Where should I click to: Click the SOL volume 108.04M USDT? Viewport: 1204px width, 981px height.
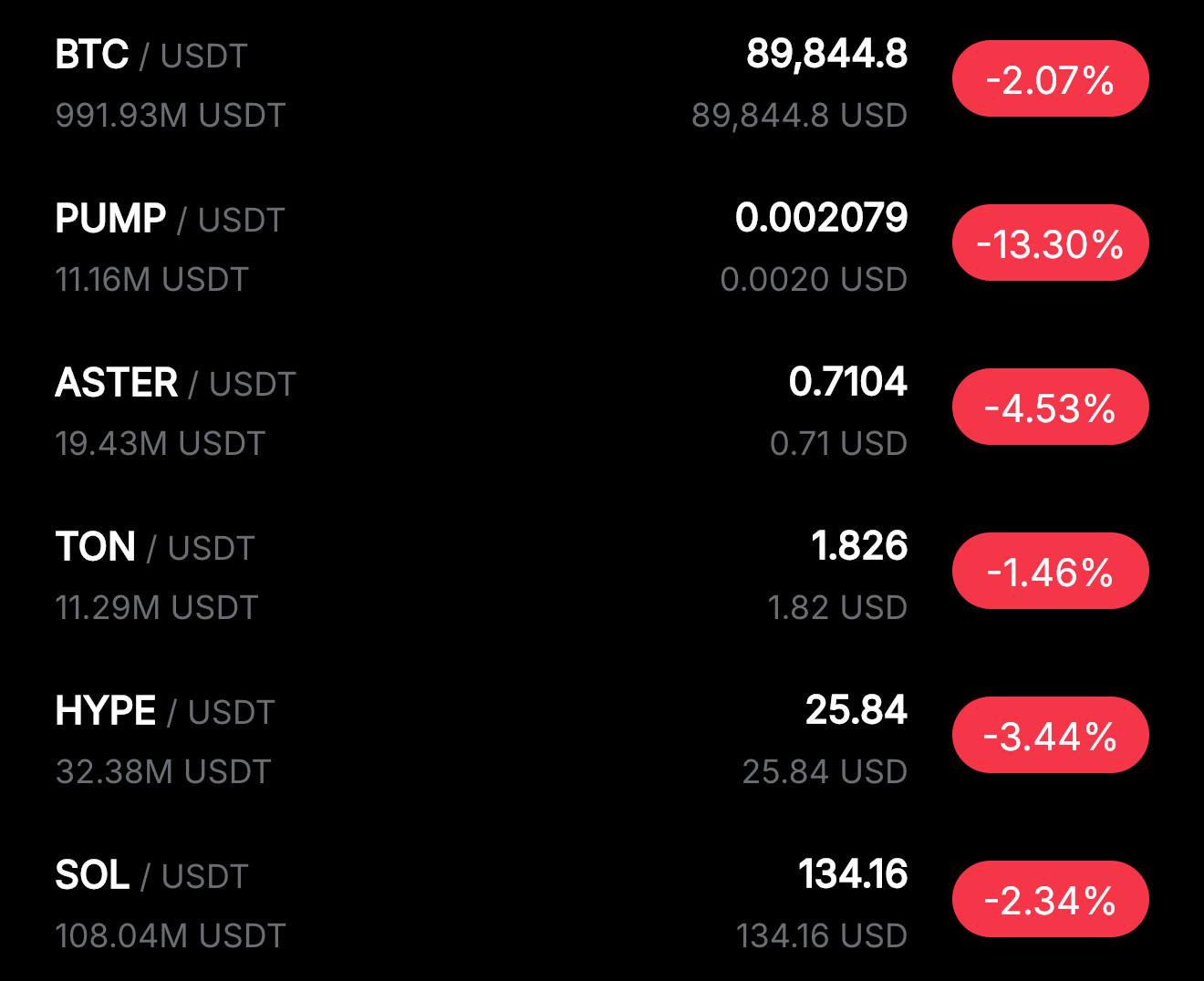(171, 936)
